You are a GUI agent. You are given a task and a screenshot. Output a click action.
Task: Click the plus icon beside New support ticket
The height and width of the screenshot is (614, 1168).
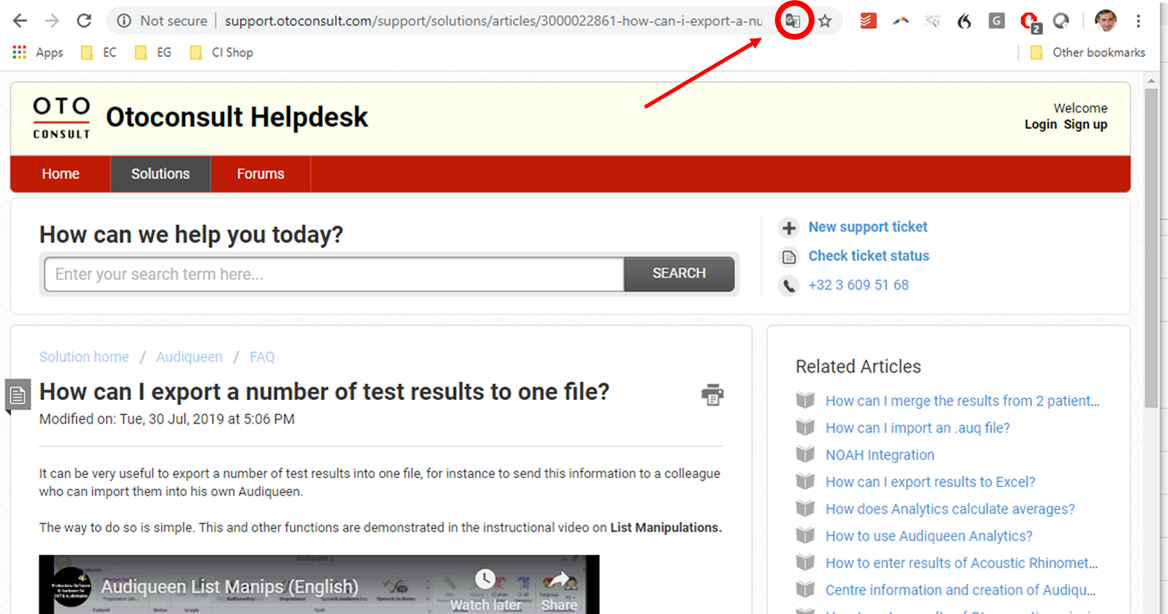[x=789, y=227]
